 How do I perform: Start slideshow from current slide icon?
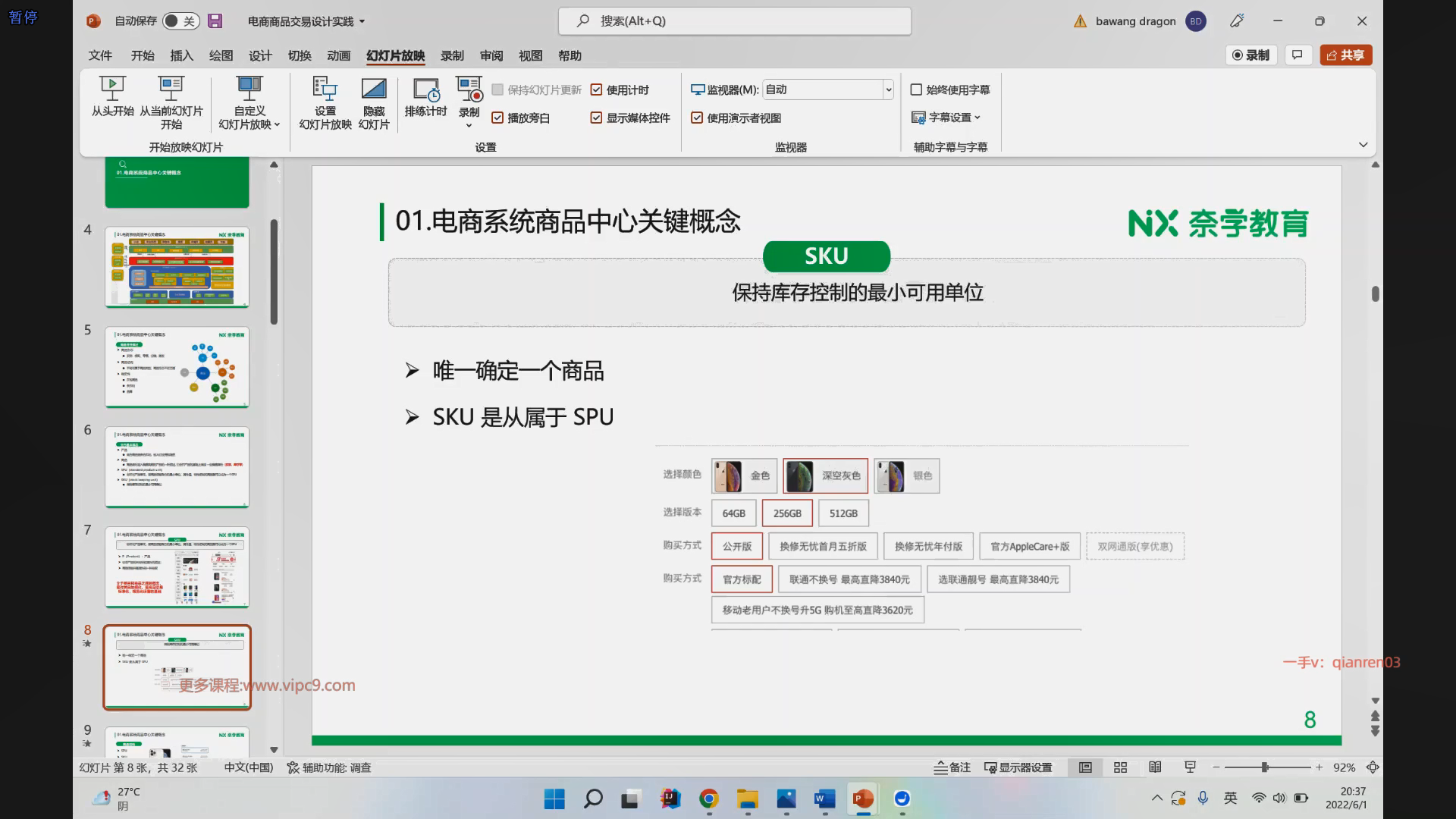tap(171, 89)
